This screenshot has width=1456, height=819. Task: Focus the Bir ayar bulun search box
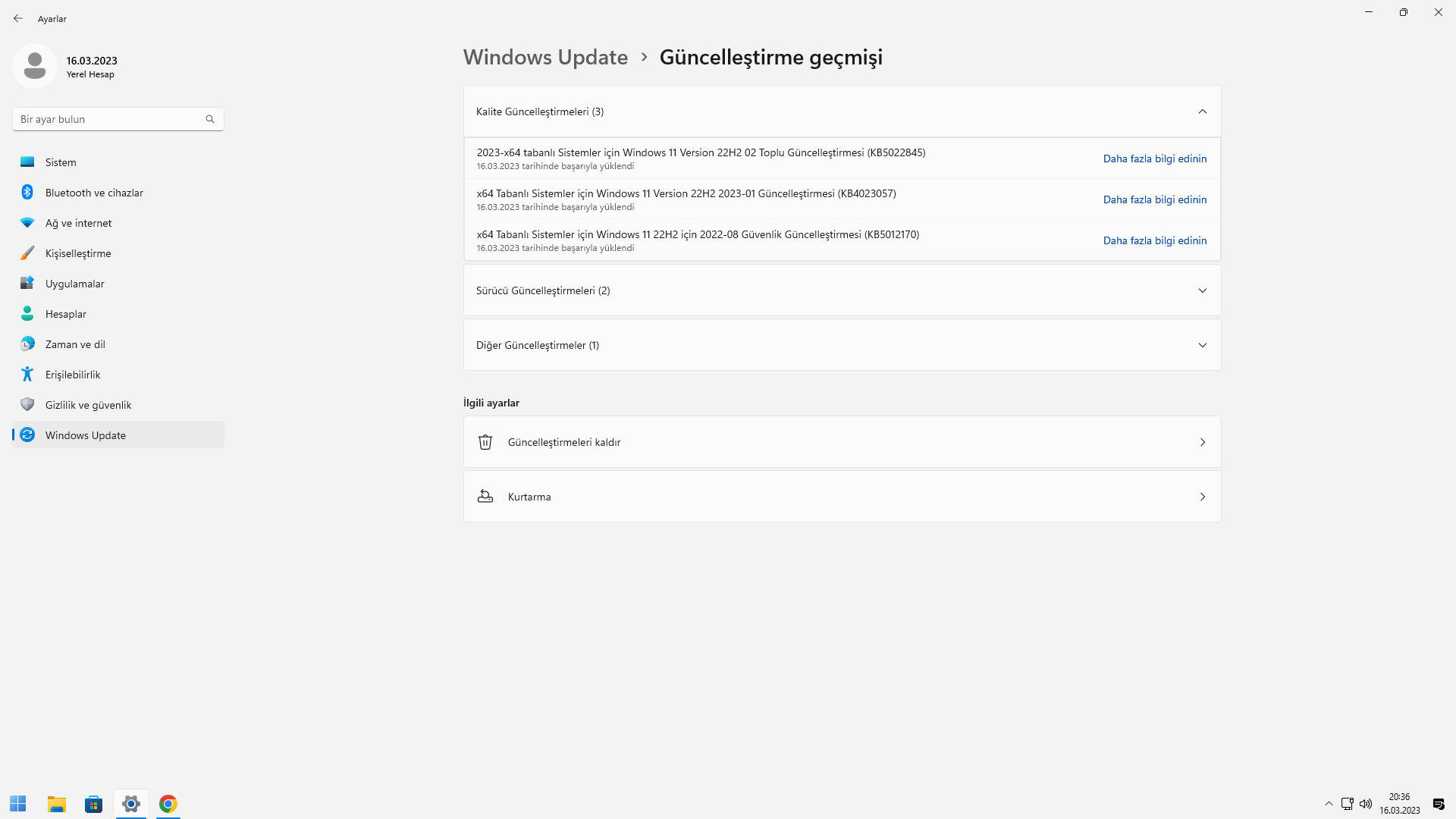tap(118, 119)
